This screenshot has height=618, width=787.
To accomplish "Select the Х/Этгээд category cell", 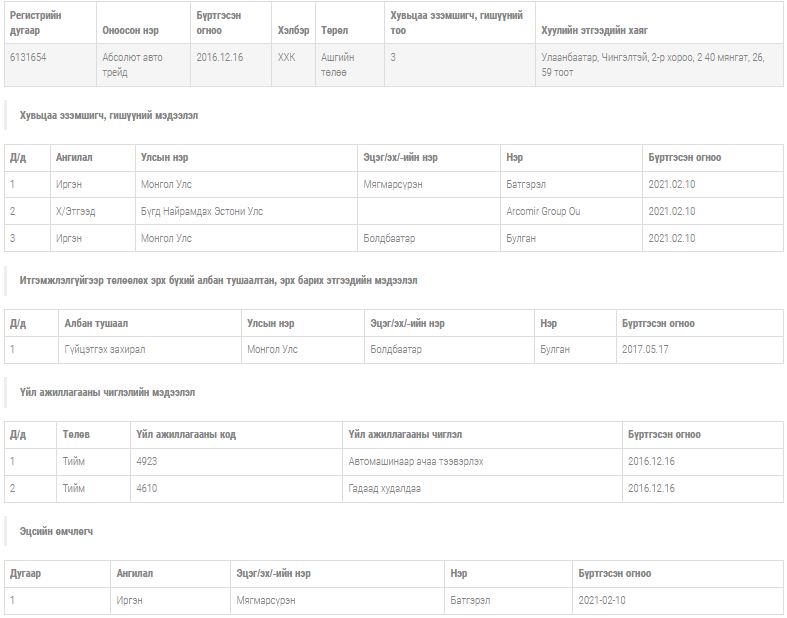I will (x=76, y=212).
